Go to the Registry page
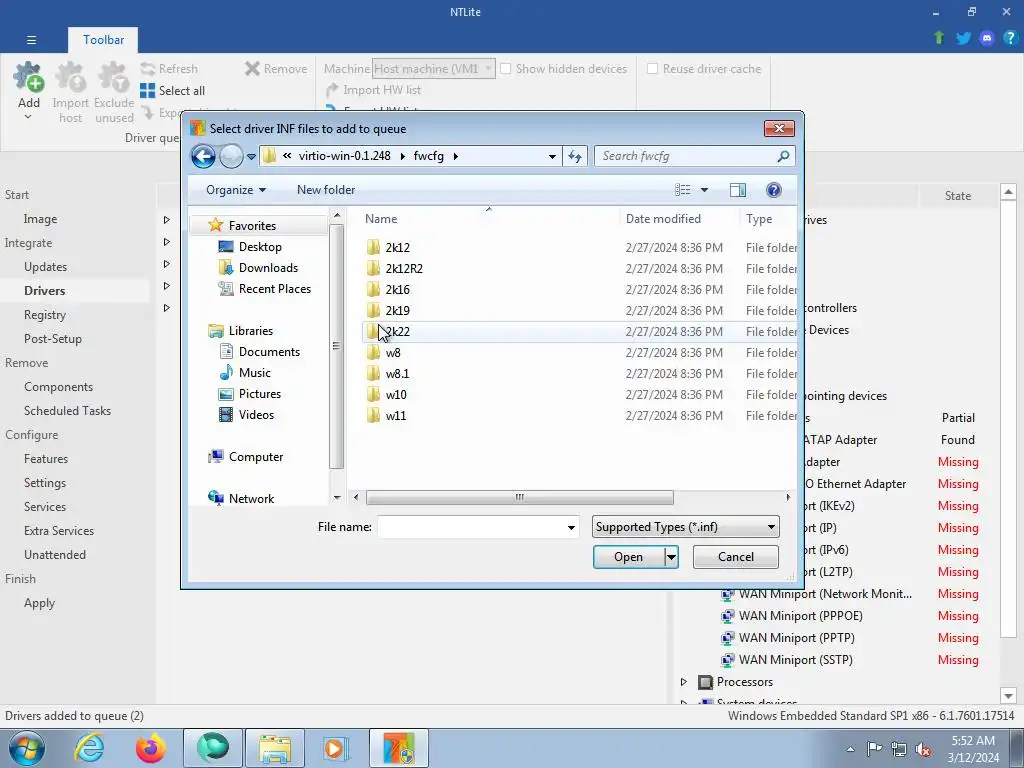This screenshot has height=768, width=1024. click(45, 315)
